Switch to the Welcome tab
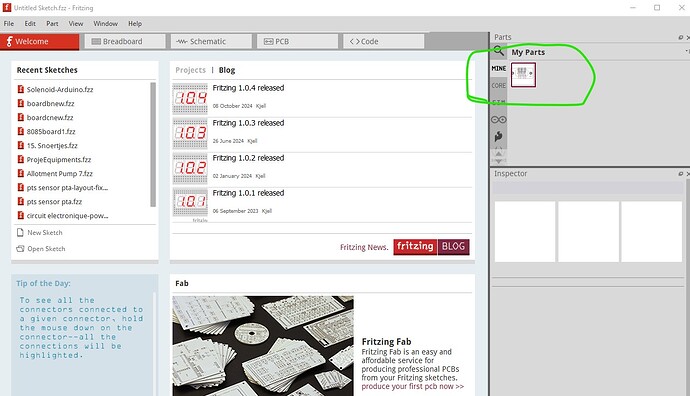Screen dimensions: 690x396 40,41
